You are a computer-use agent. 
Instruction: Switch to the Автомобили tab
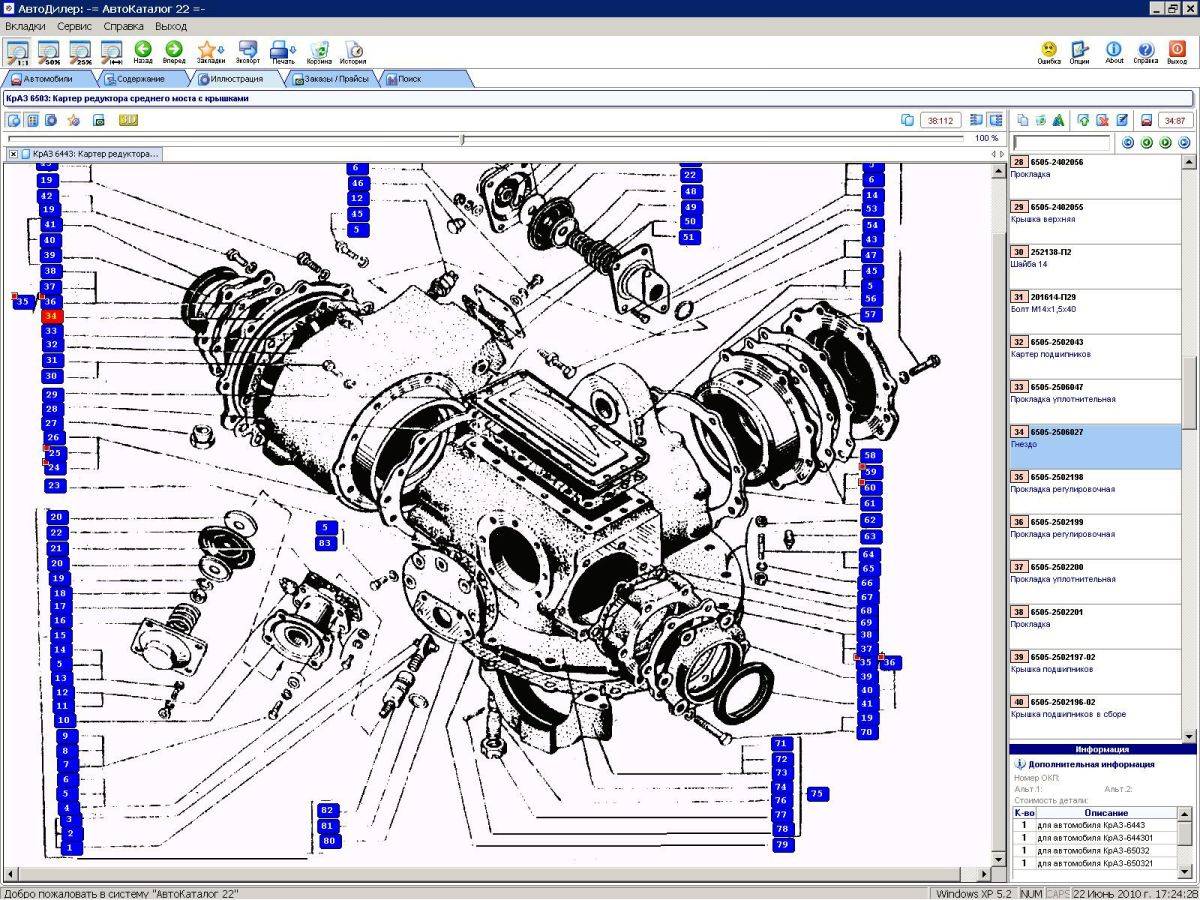point(52,79)
